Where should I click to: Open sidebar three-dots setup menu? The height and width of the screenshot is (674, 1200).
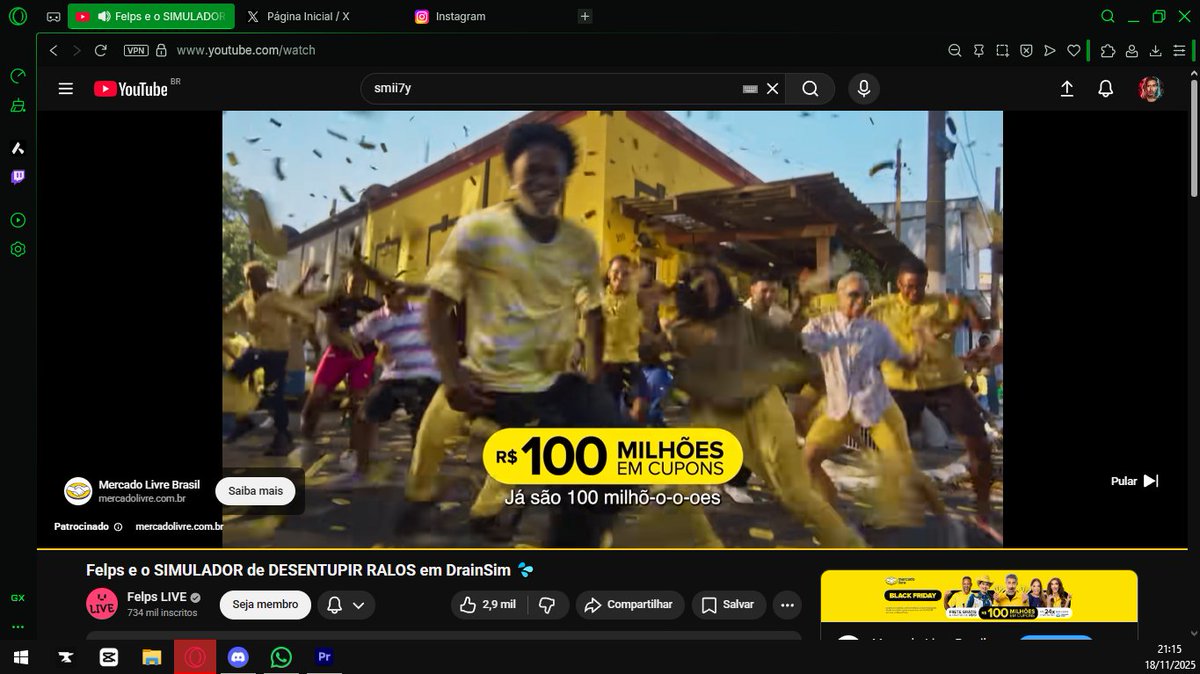tap(17, 627)
